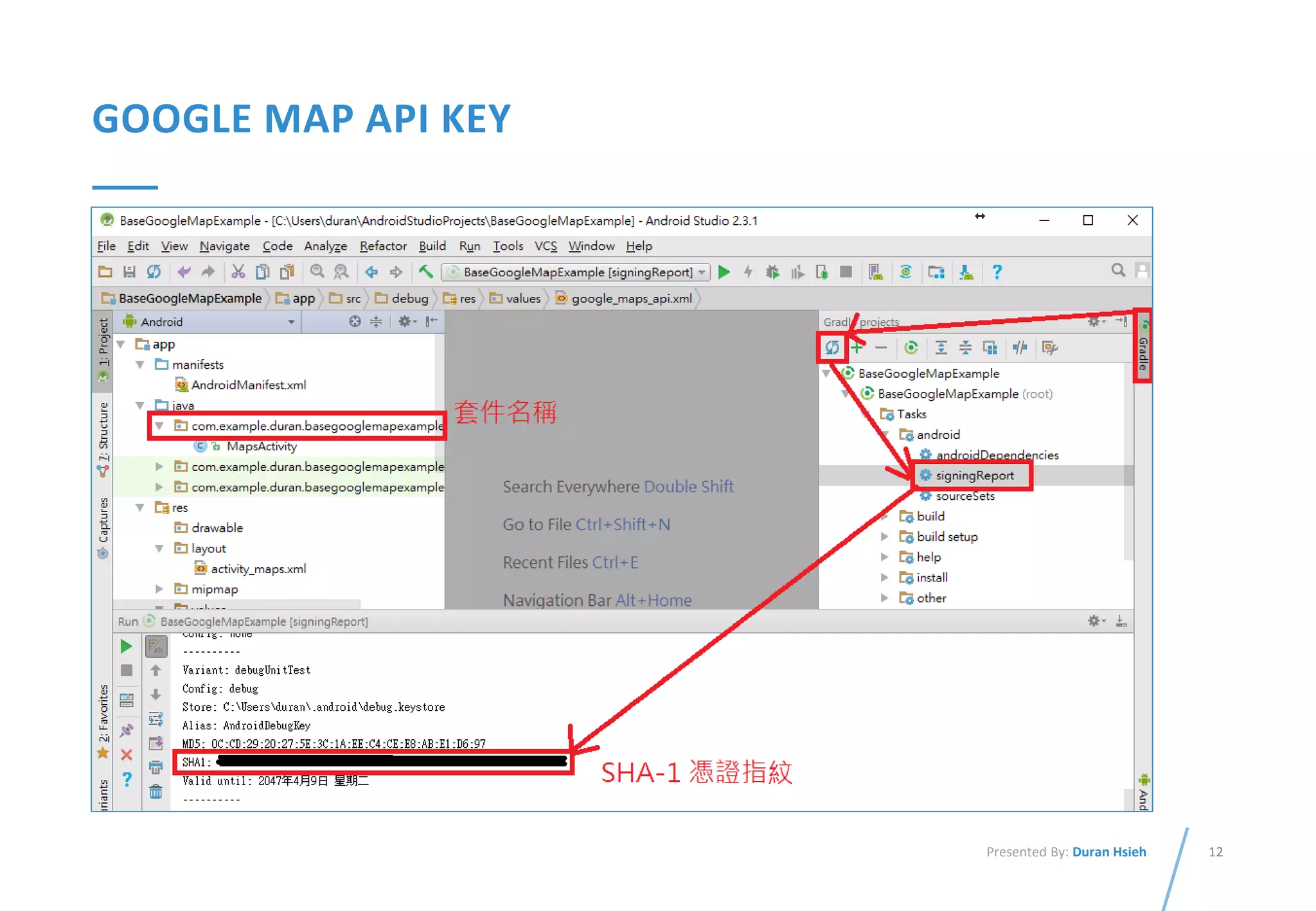Refresh all Gradle projects icon

832,348
